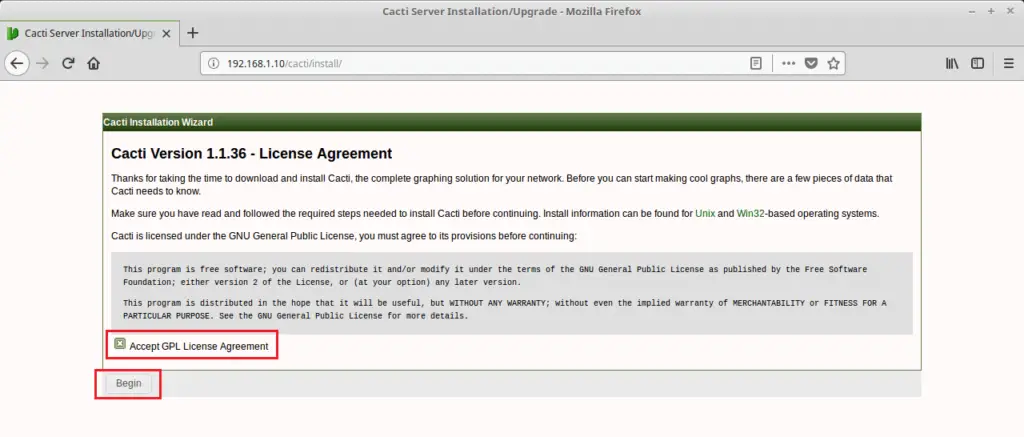Open a new tab with the plus button
This screenshot has height=437, width=1024.
(x=193, y=33)
